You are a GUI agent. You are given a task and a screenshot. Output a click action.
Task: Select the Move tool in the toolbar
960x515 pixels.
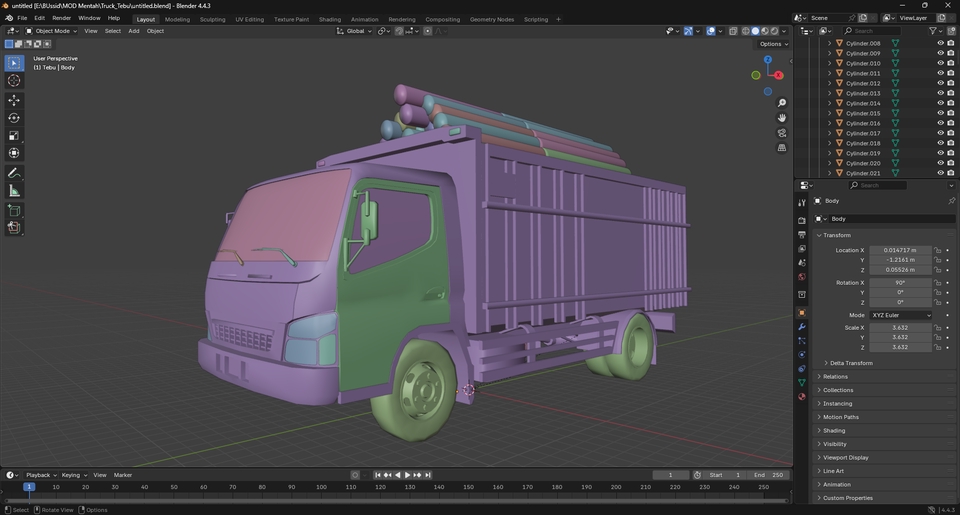(14, 100)
